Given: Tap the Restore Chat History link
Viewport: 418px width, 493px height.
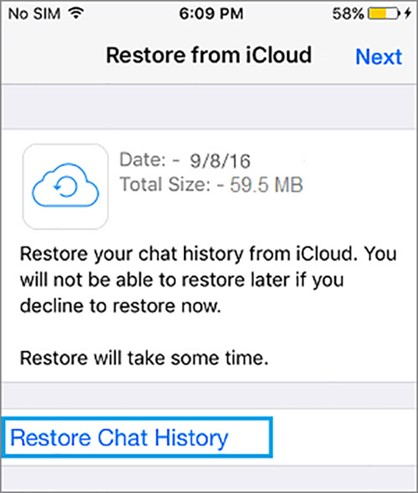Looking at the screenshot, I should (119, 437).
